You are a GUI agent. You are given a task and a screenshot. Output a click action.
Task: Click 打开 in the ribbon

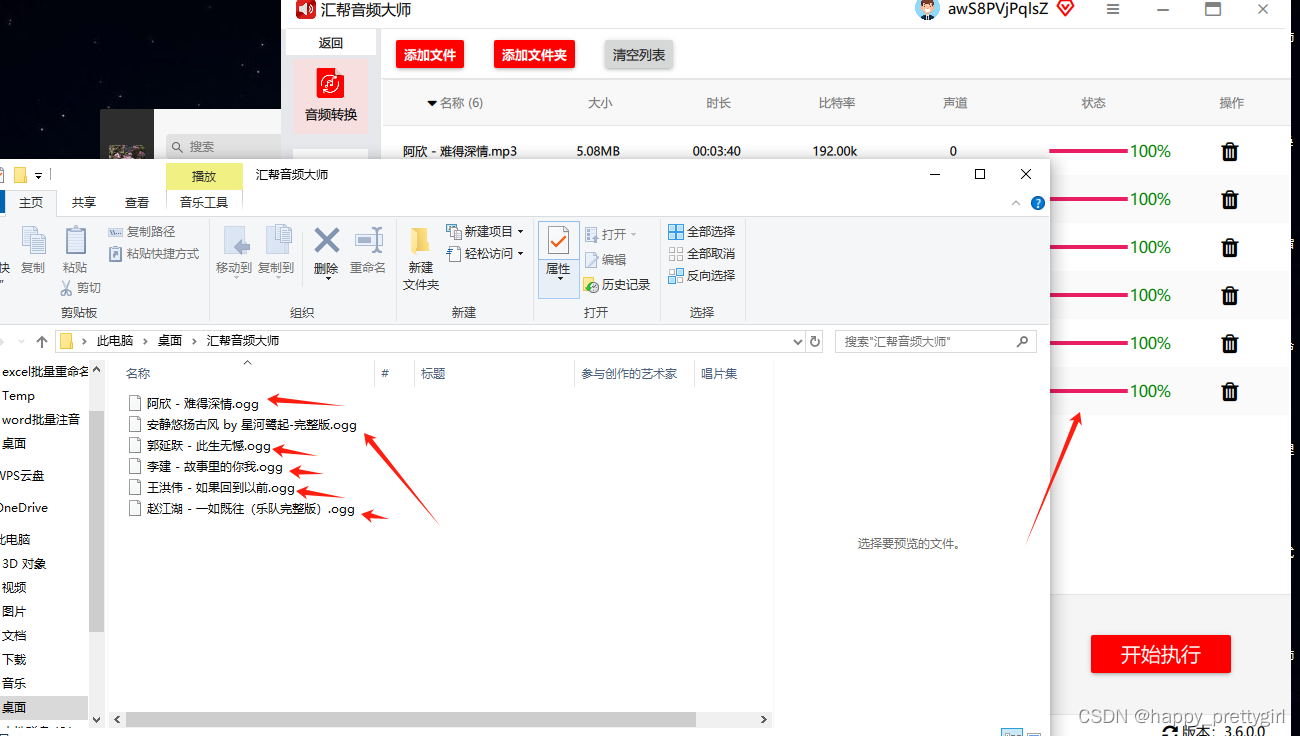point(610,234)
